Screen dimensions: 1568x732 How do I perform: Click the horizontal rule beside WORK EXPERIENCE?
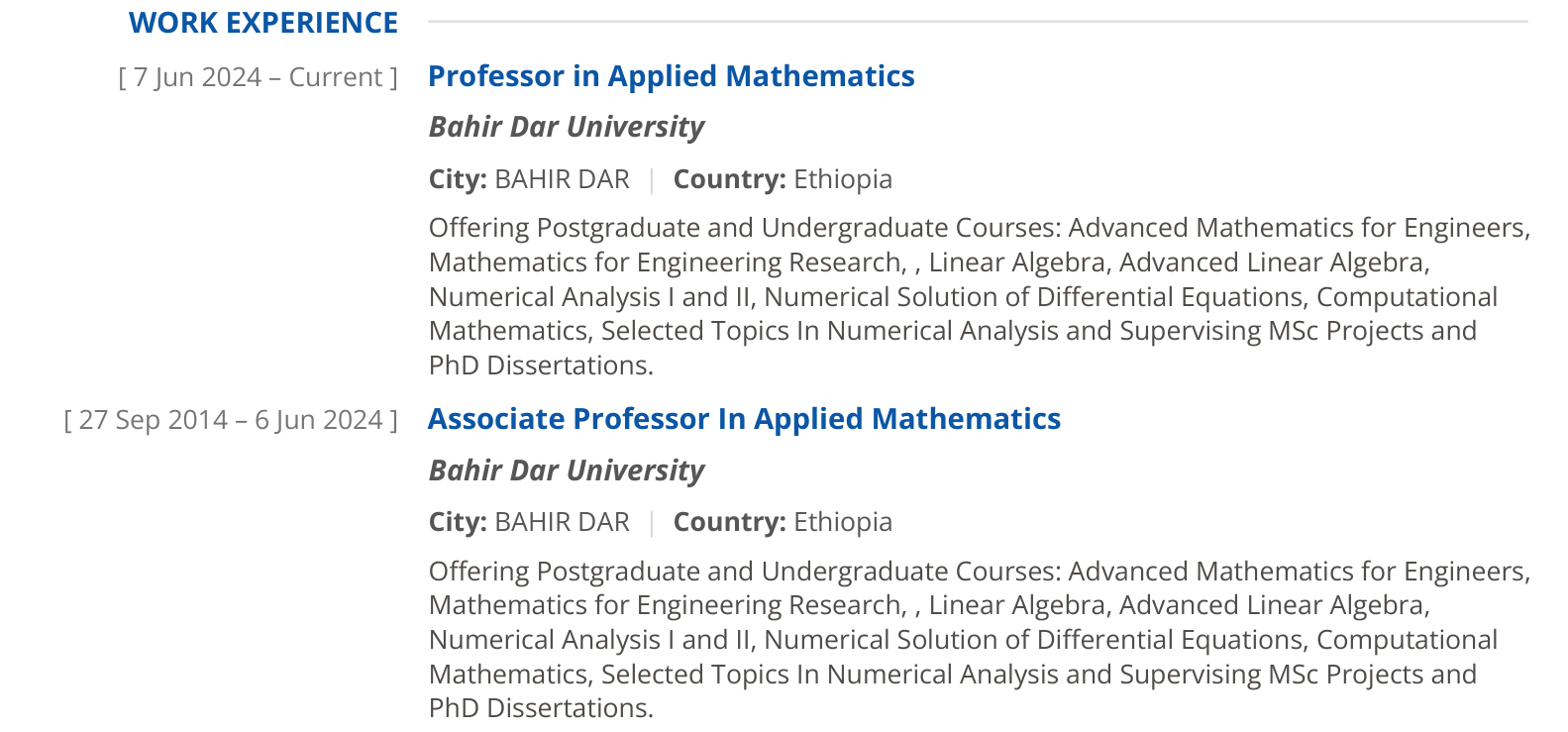978,21
